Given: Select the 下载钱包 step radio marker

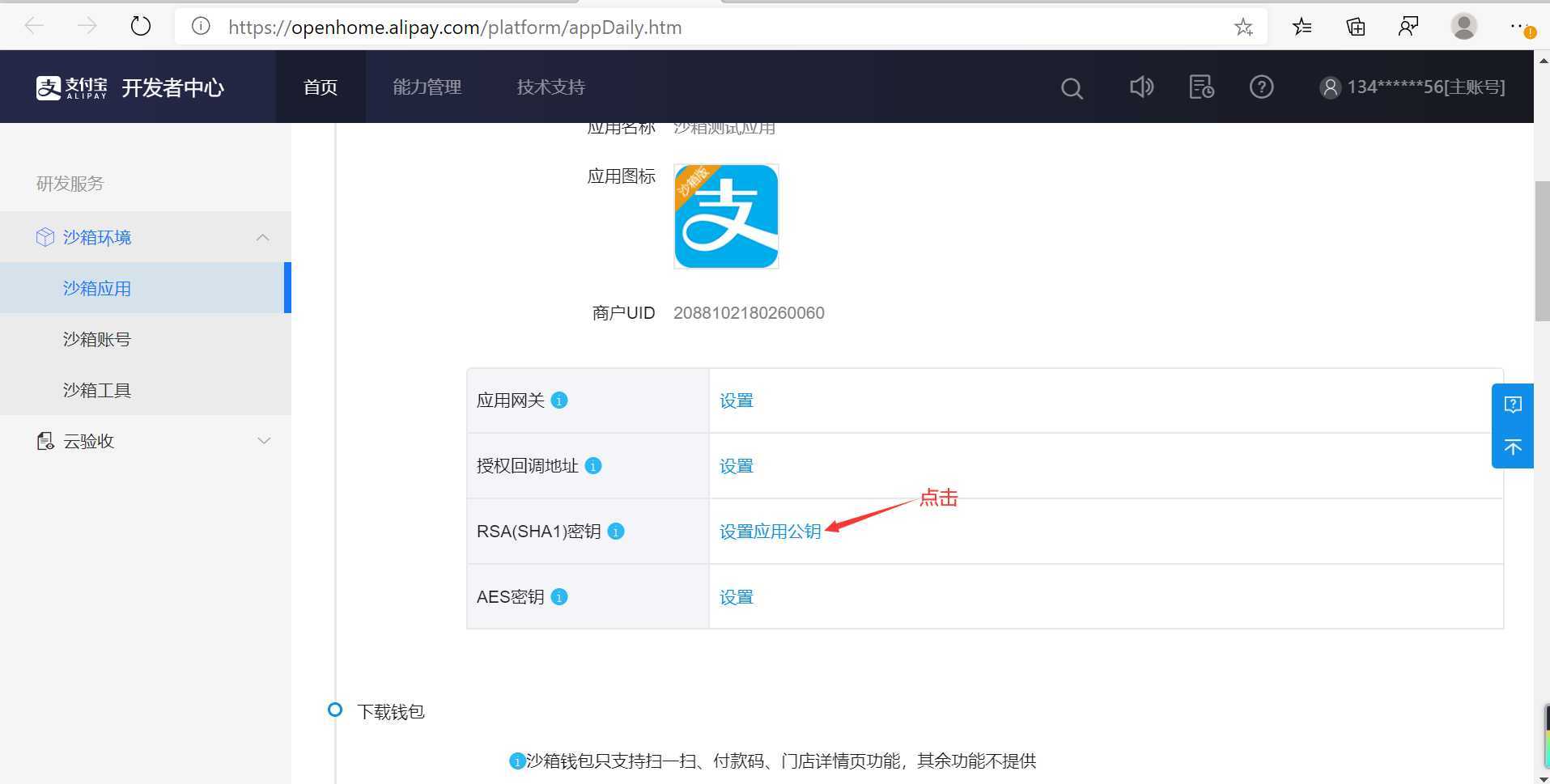Looking at the screenshot, I should coord(334,710).
